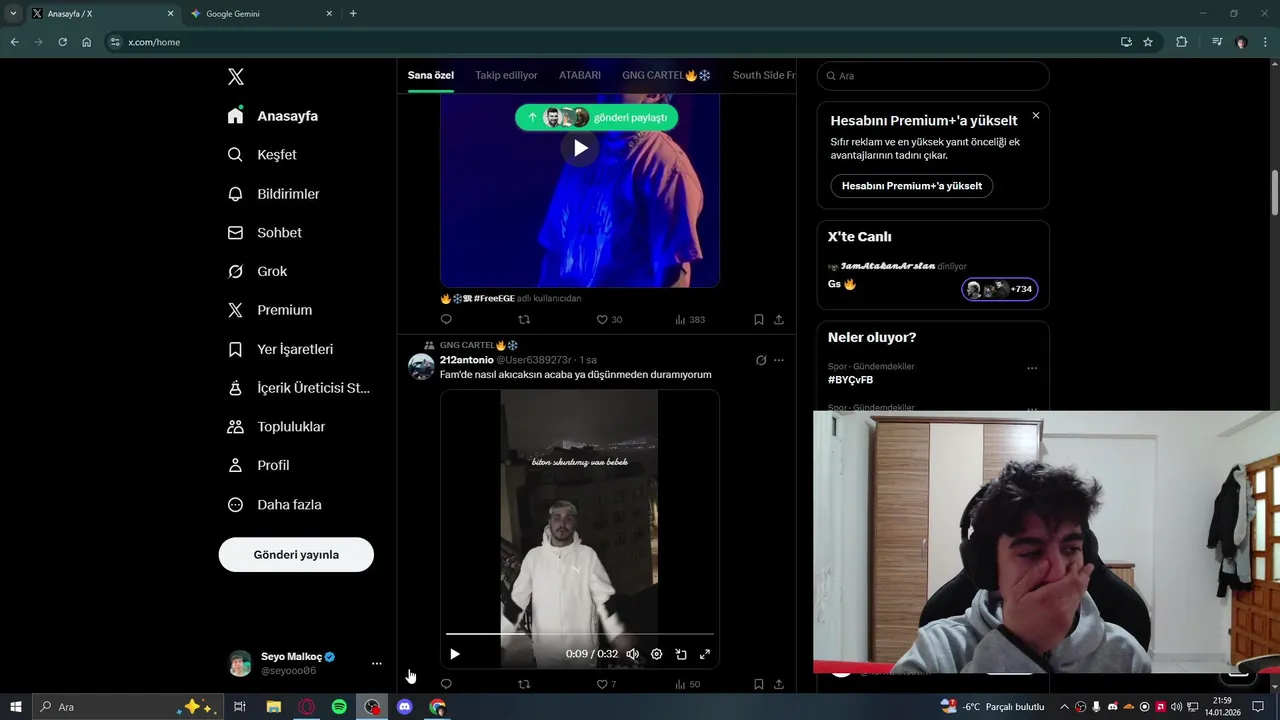Click the Profil person icon in the sidebar
The image size is (1280, 720).
click(235, 465)
